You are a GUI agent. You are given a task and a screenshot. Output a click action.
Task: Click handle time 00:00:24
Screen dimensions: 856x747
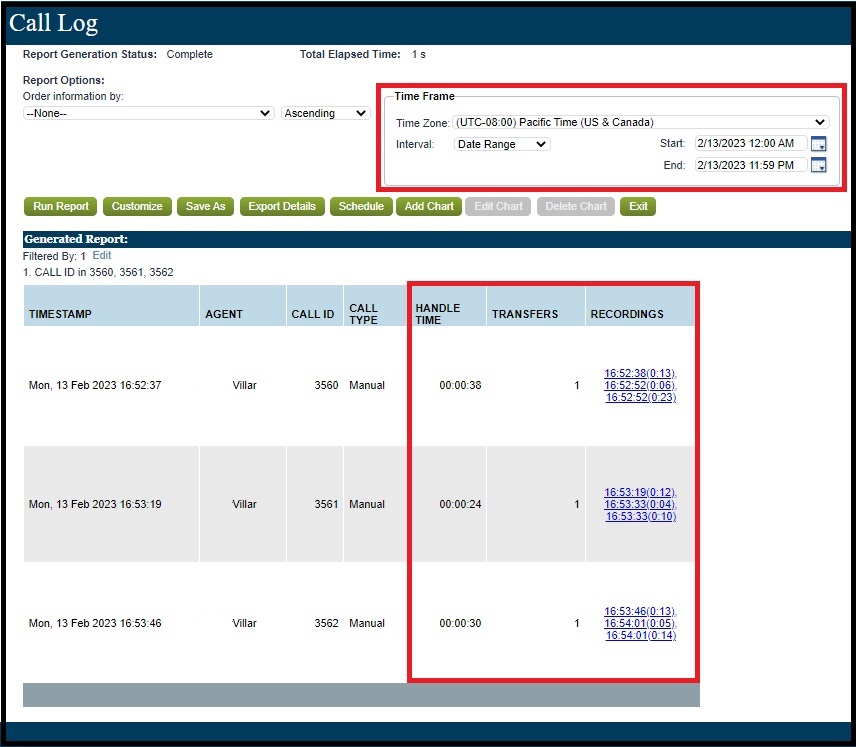[460, 505]
